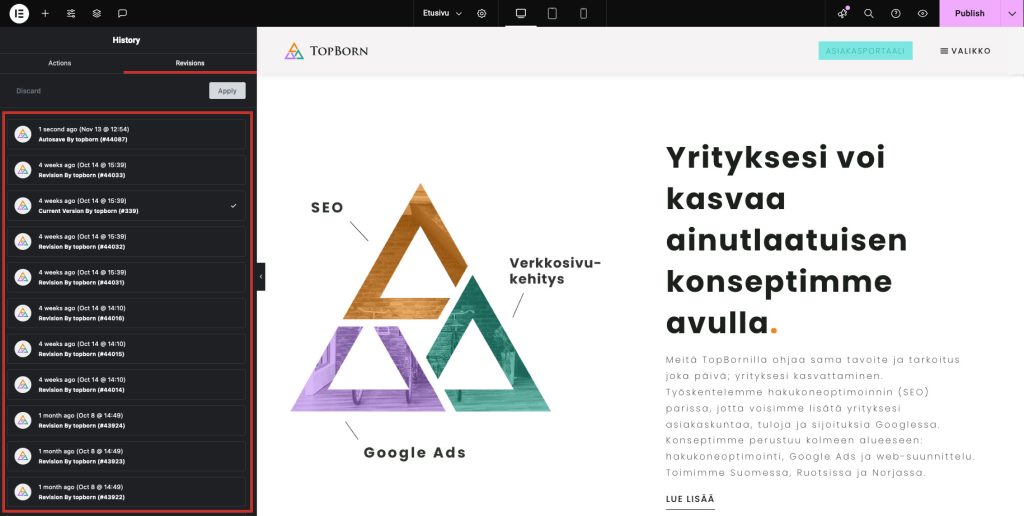Click avatar of revision #44016
Viewport: 1024px width, 516px height.
coord(23,313)
